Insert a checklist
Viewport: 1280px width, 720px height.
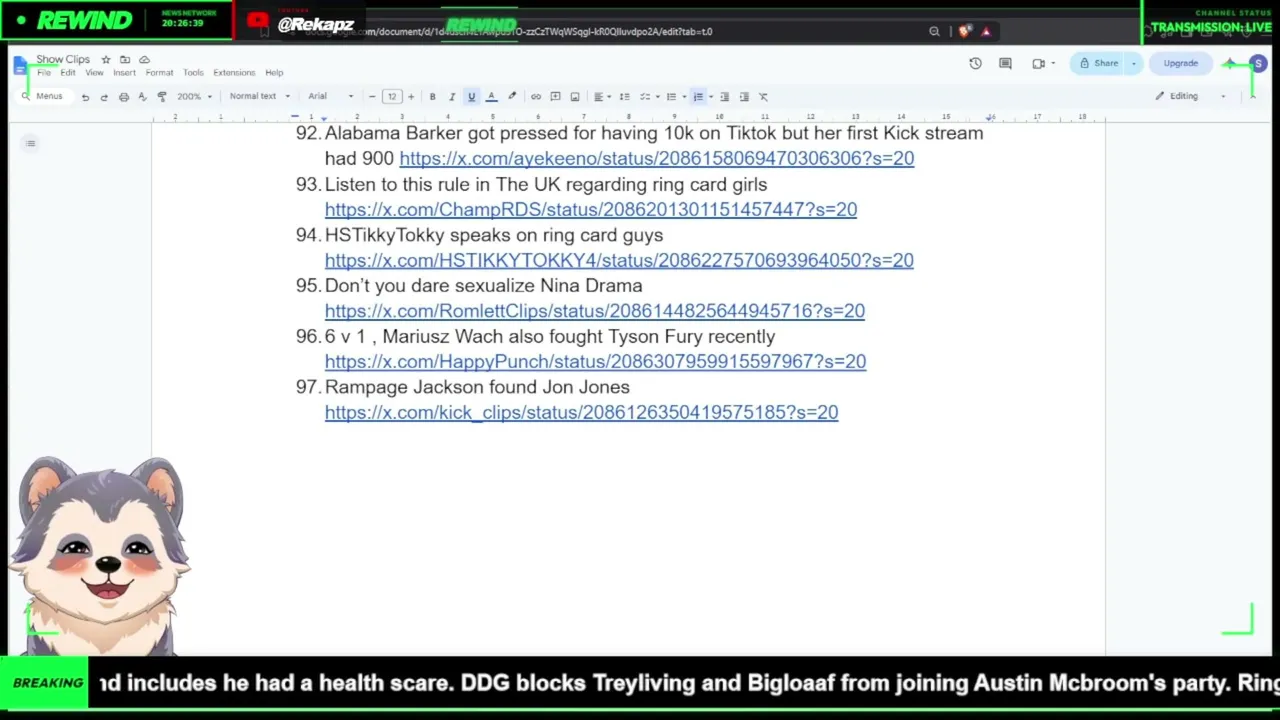pos(645,97)
